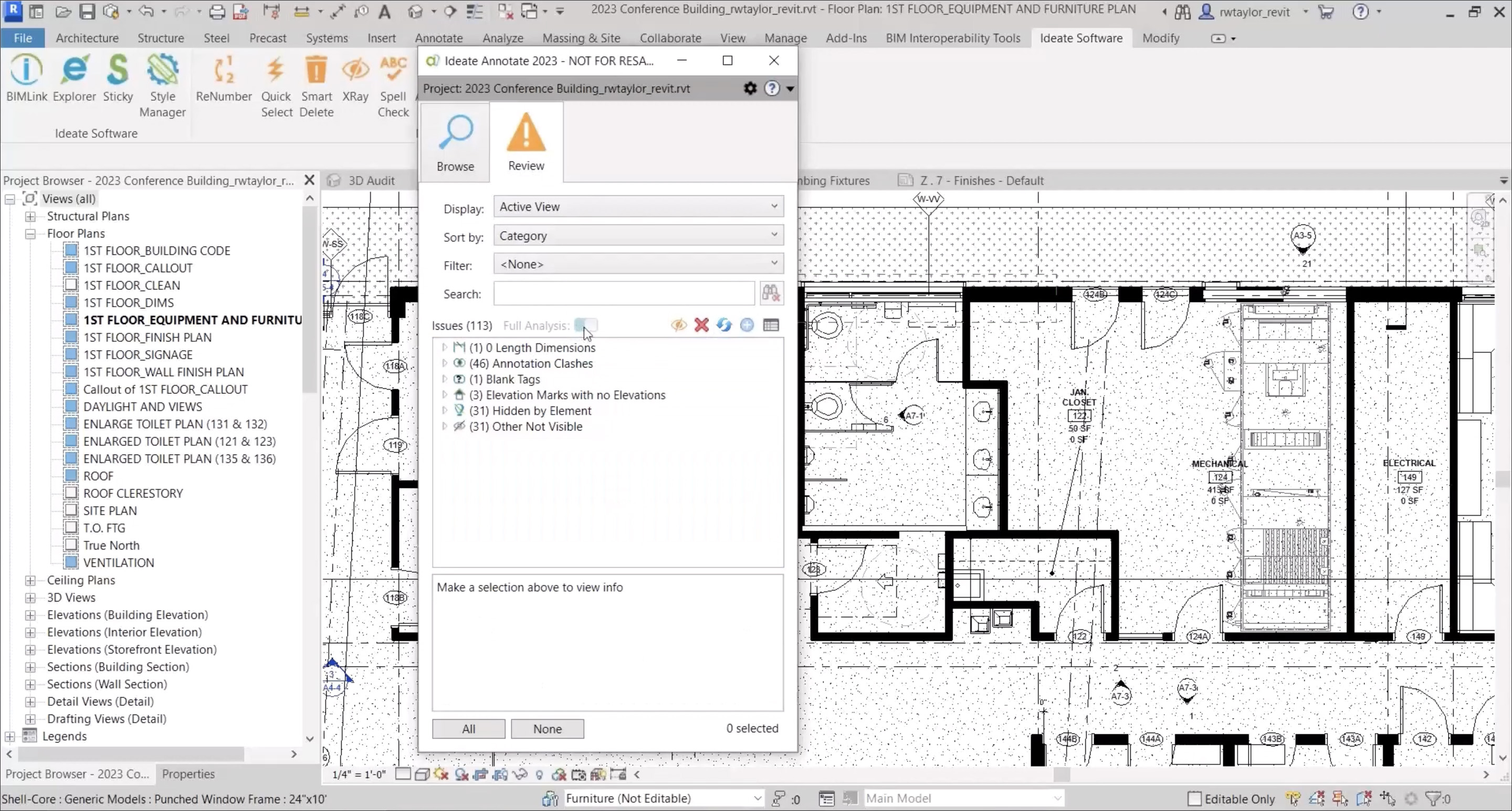
Task: Expand the Annotation Clashes issue group
Action: (x=444, y=363)
